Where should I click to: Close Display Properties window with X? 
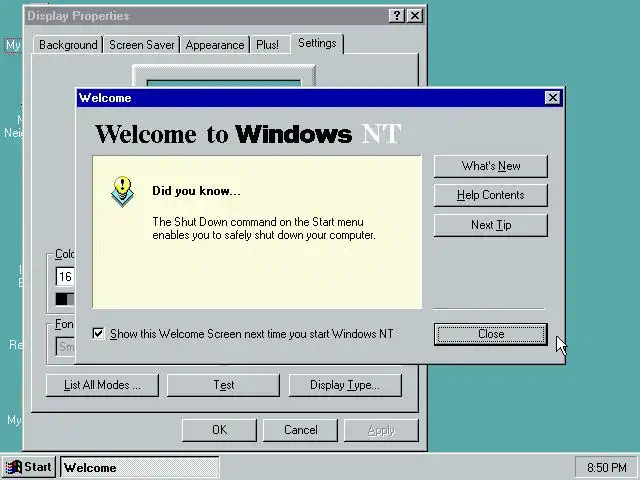[415, 16]
